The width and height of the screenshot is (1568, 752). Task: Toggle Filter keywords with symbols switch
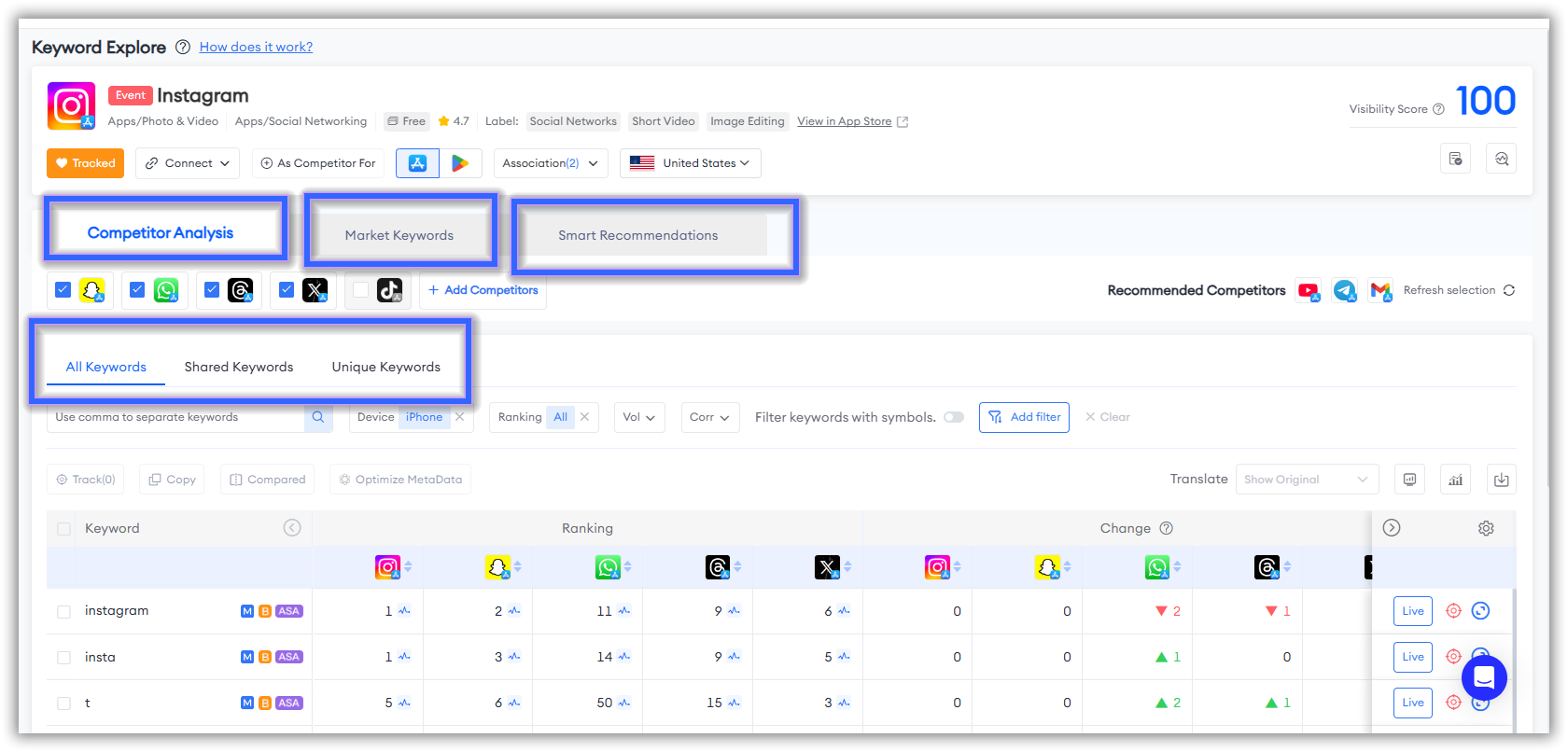pyautogui.click(x=954, y=417)
